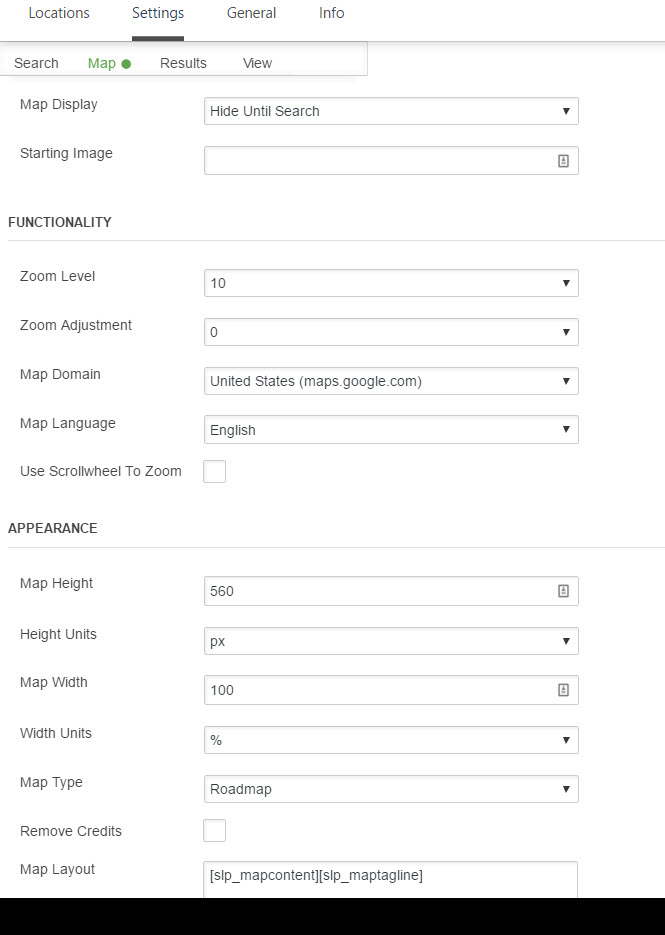Switch to the Locations tab
Viewport: 665px width, 935px height.
(x=59, y=13)
